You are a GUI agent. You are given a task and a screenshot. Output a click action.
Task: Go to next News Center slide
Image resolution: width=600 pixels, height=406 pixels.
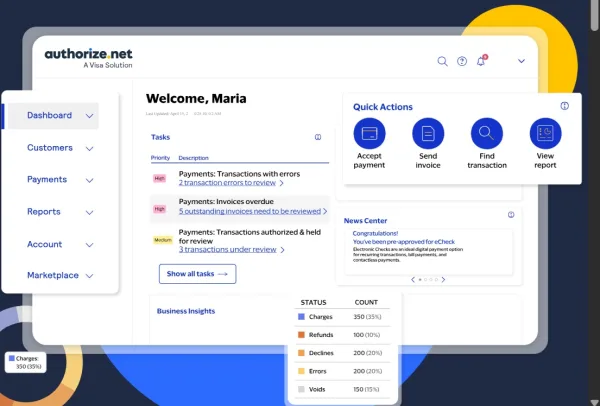443,280
